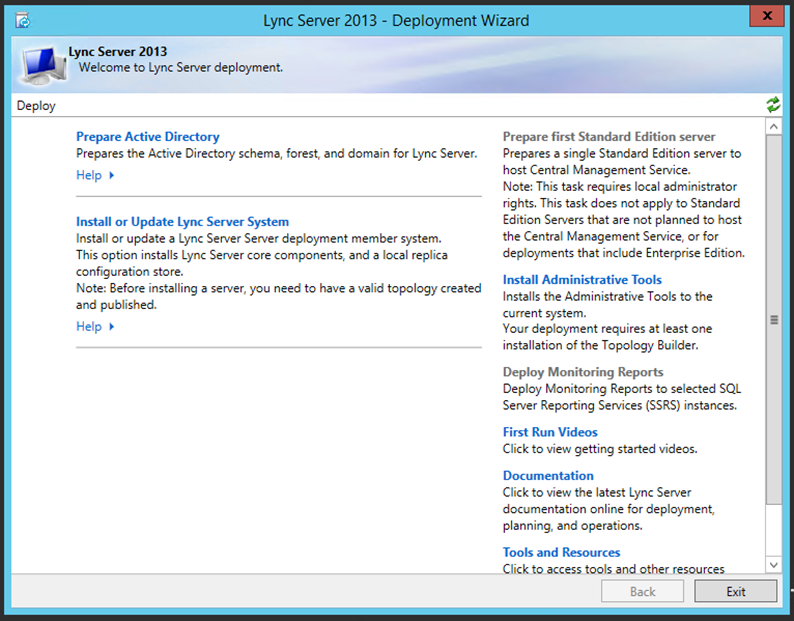Image resolution: width=794 pixels, height=621 pixels.
Task: Click greyed Deploy Monitoring Reports heading
Action: pos(583,372)
